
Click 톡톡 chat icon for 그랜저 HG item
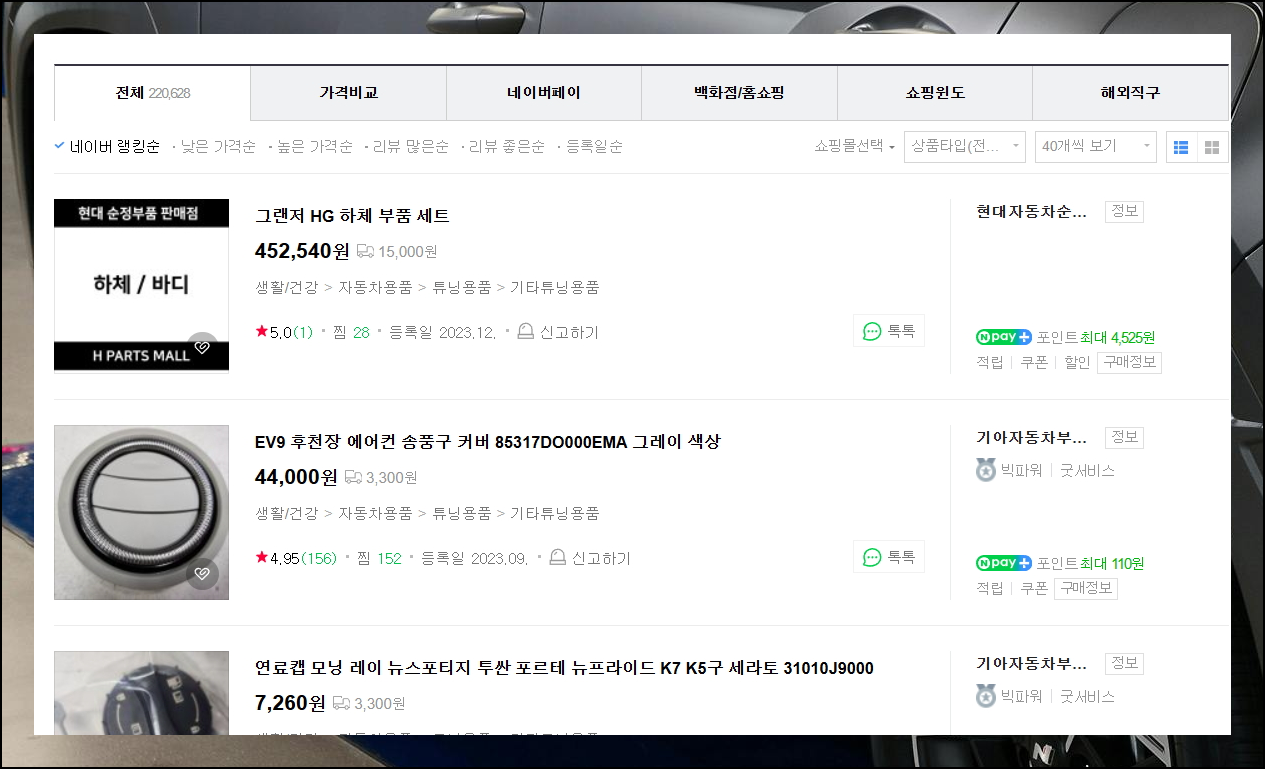point(872,331)
